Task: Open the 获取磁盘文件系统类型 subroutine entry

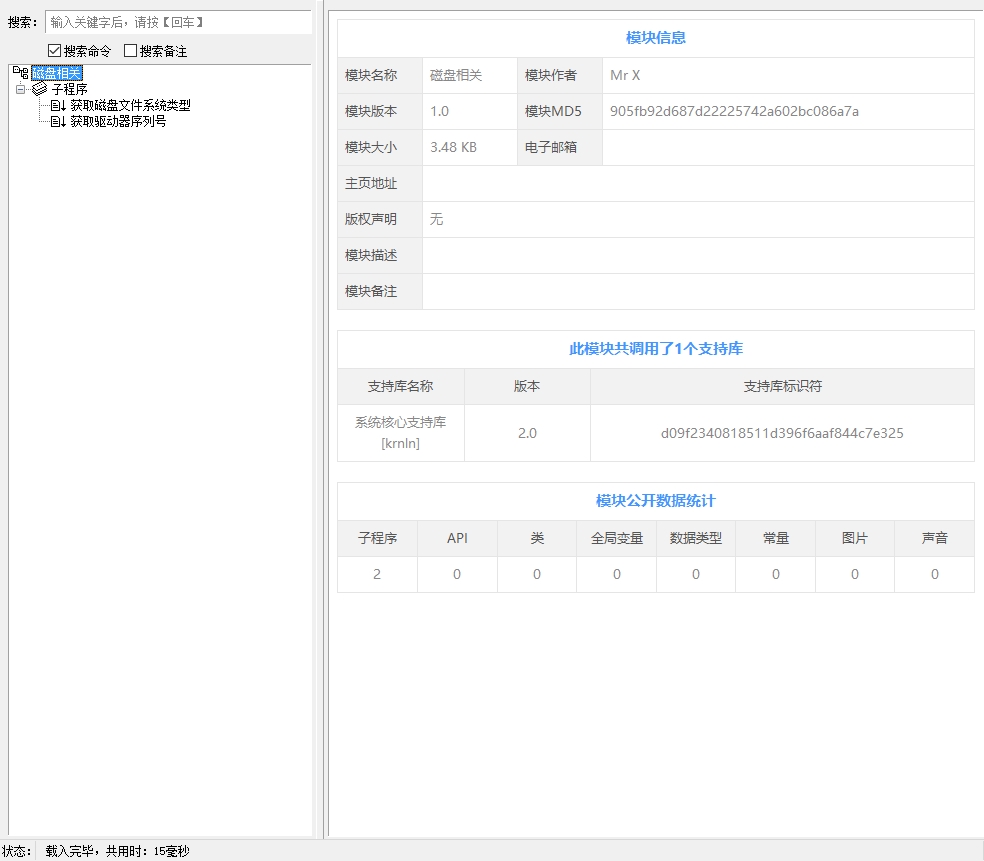Action: (130, 105)
